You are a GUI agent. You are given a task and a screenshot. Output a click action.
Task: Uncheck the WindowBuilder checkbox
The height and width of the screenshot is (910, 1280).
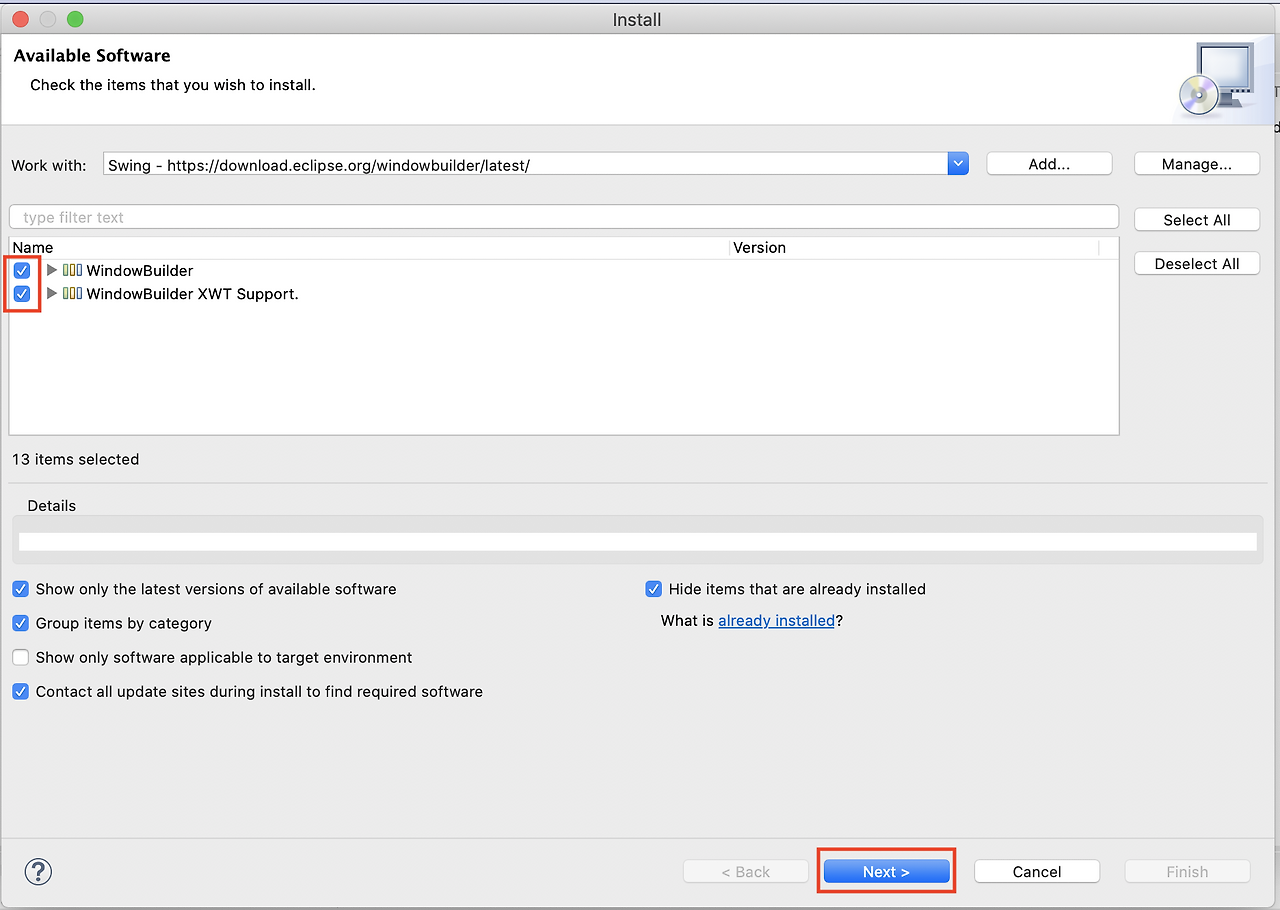22,270
